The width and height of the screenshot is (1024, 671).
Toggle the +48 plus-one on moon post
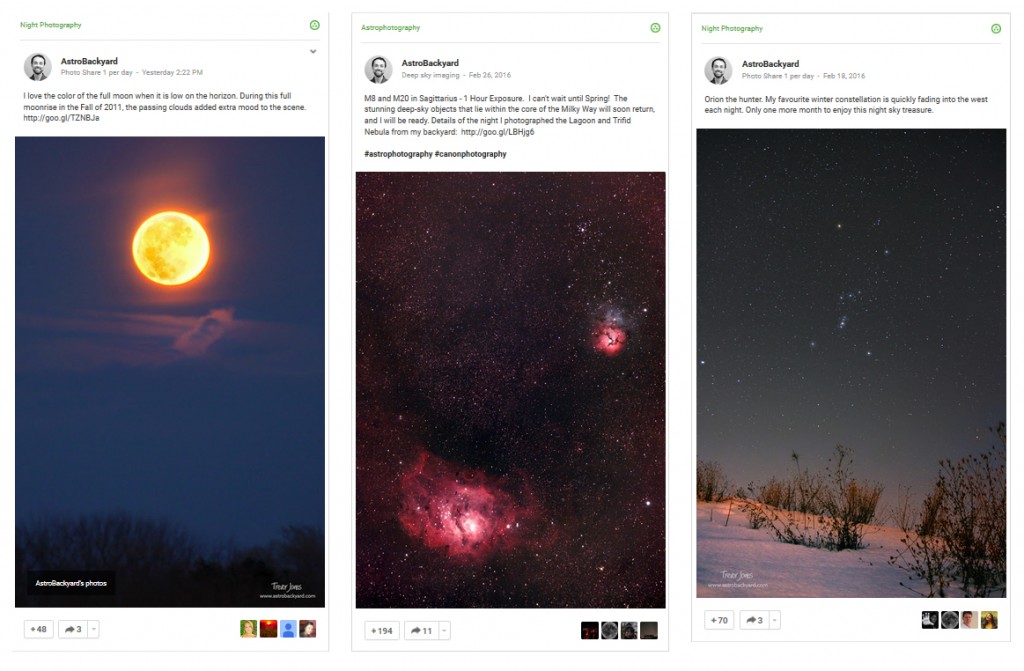(39, 629)
